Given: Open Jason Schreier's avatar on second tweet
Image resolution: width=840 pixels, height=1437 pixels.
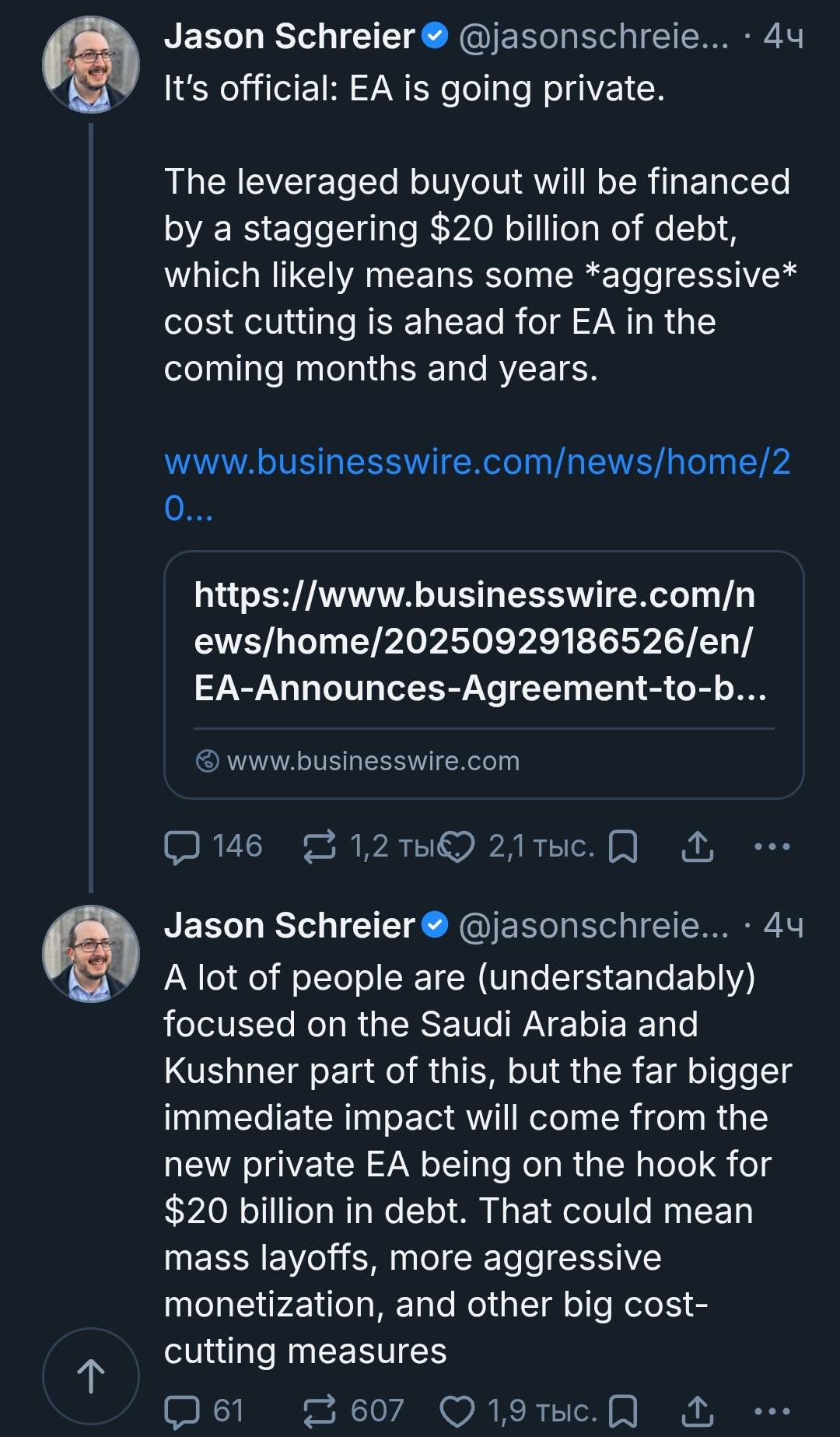Looking at the screenshot, I should (91, 953).
